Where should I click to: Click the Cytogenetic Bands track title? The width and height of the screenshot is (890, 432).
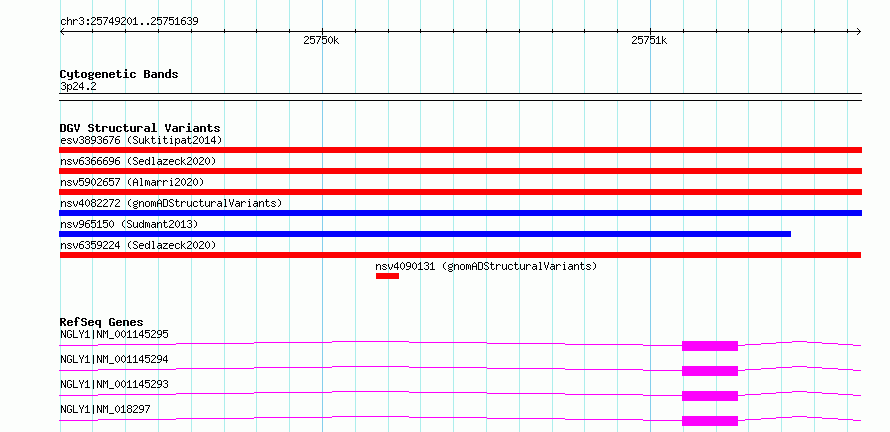click(x=119, y=74)
